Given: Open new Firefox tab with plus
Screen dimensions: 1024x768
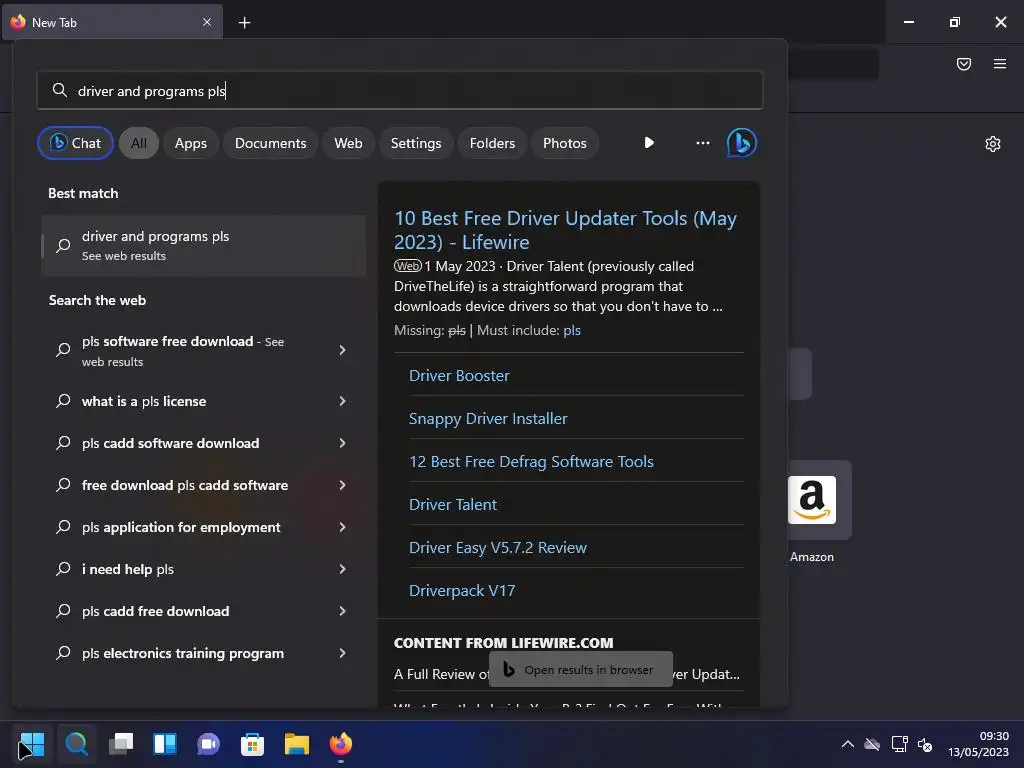Looking at the screenshot, I should [244, 23].
